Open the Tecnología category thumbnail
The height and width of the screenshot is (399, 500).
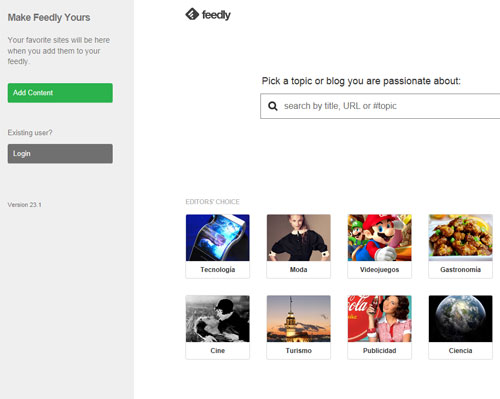(x=218, y=238)
